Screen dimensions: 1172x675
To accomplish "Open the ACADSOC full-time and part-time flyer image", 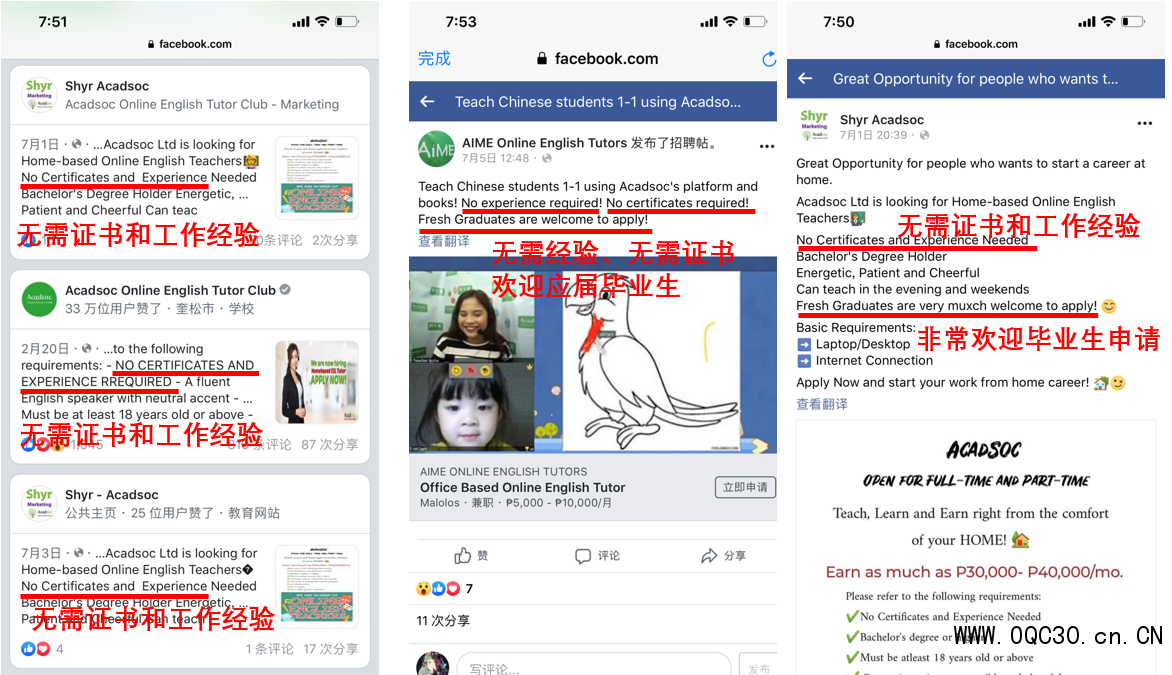I will coord(976,549).
